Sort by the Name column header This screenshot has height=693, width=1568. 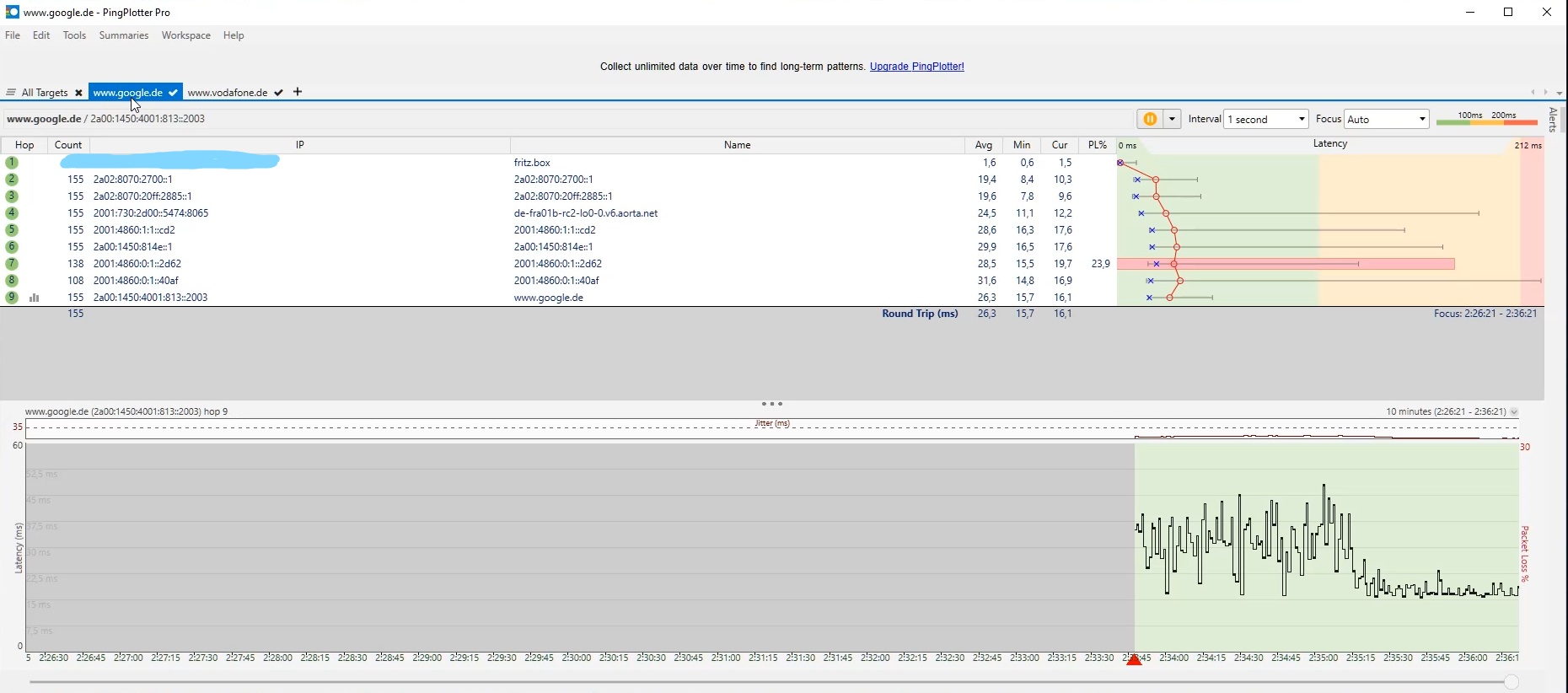tap(737, 145)
